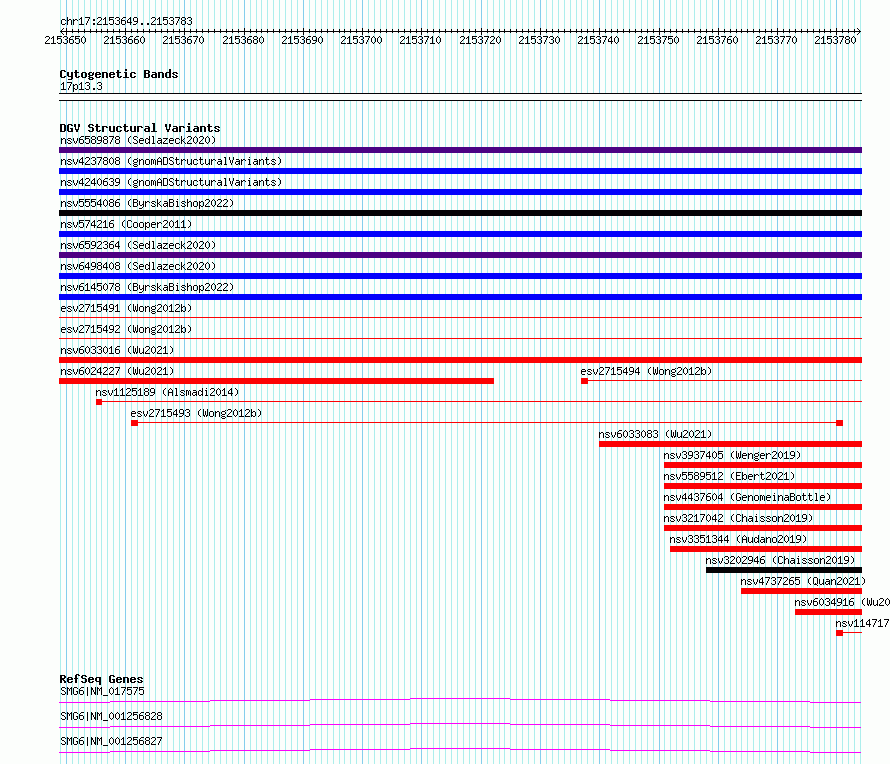
Task: Click the red bar under nsv6033016
Action: [x=460, y=360]
